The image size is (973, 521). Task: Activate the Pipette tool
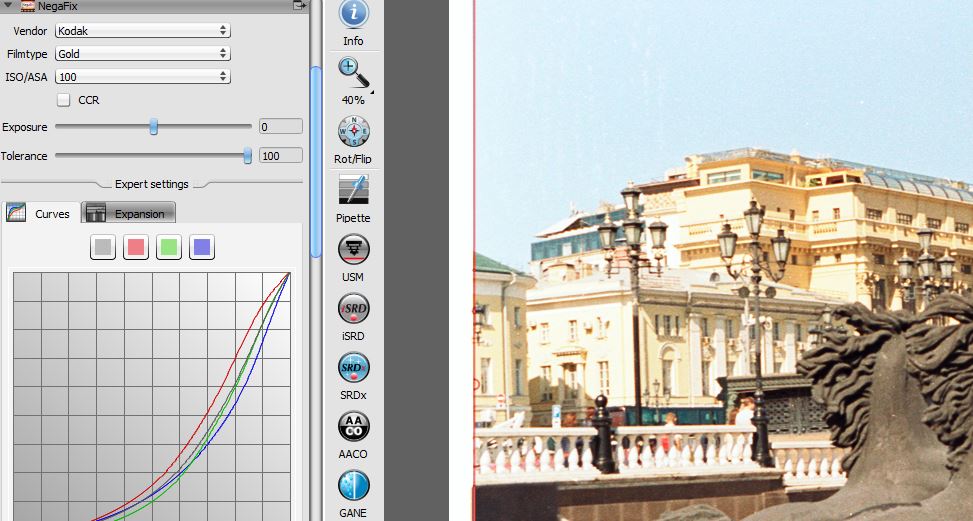[x=353, y=190]
